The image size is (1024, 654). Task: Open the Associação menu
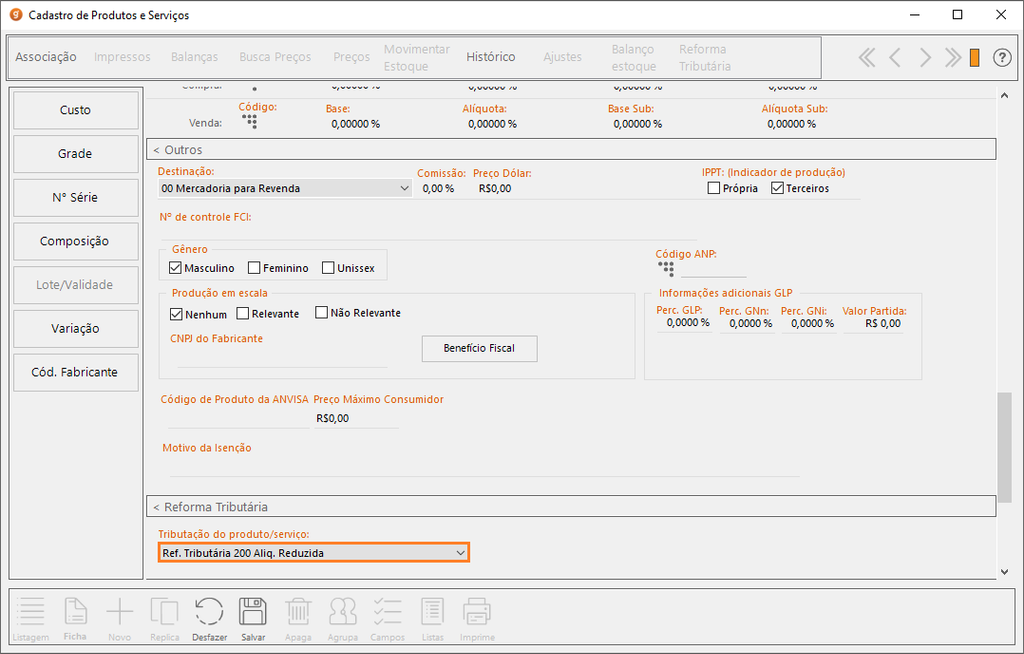46,57
